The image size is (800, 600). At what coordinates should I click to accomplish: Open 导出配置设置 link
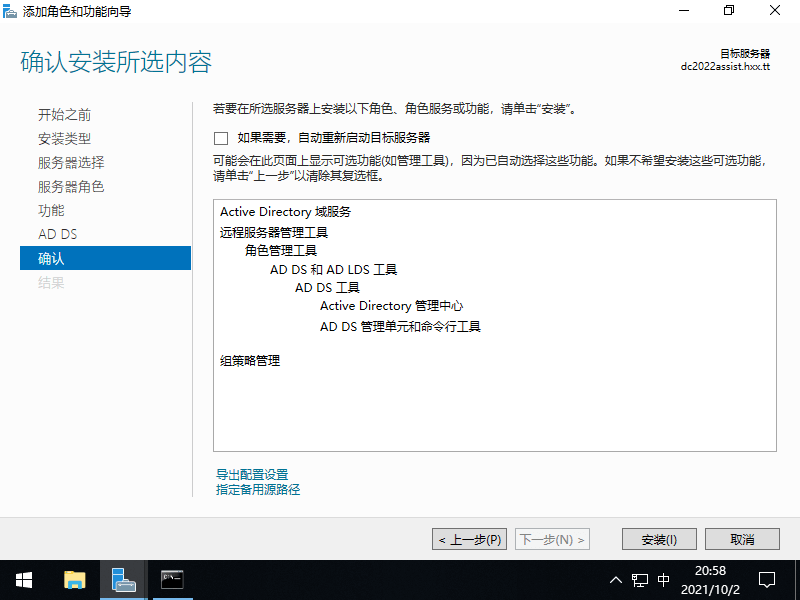pyautogui.click(x=252, y=474)
